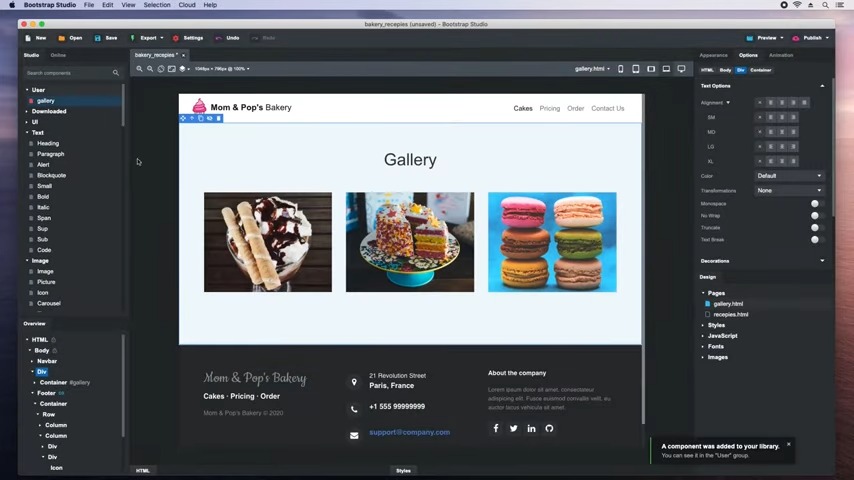Open the gallery.html page selector dropdown
Image resolution: width=854 pixels, height=480 pixels.
[x=592, y=69]
